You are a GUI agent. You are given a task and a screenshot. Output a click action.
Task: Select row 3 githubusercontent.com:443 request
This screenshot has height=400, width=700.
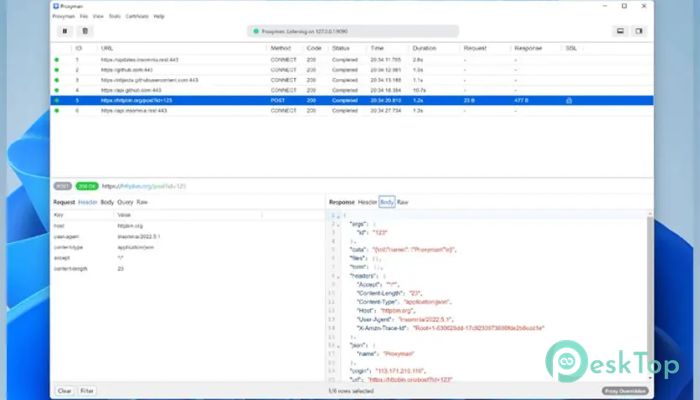tap(352, 80)
